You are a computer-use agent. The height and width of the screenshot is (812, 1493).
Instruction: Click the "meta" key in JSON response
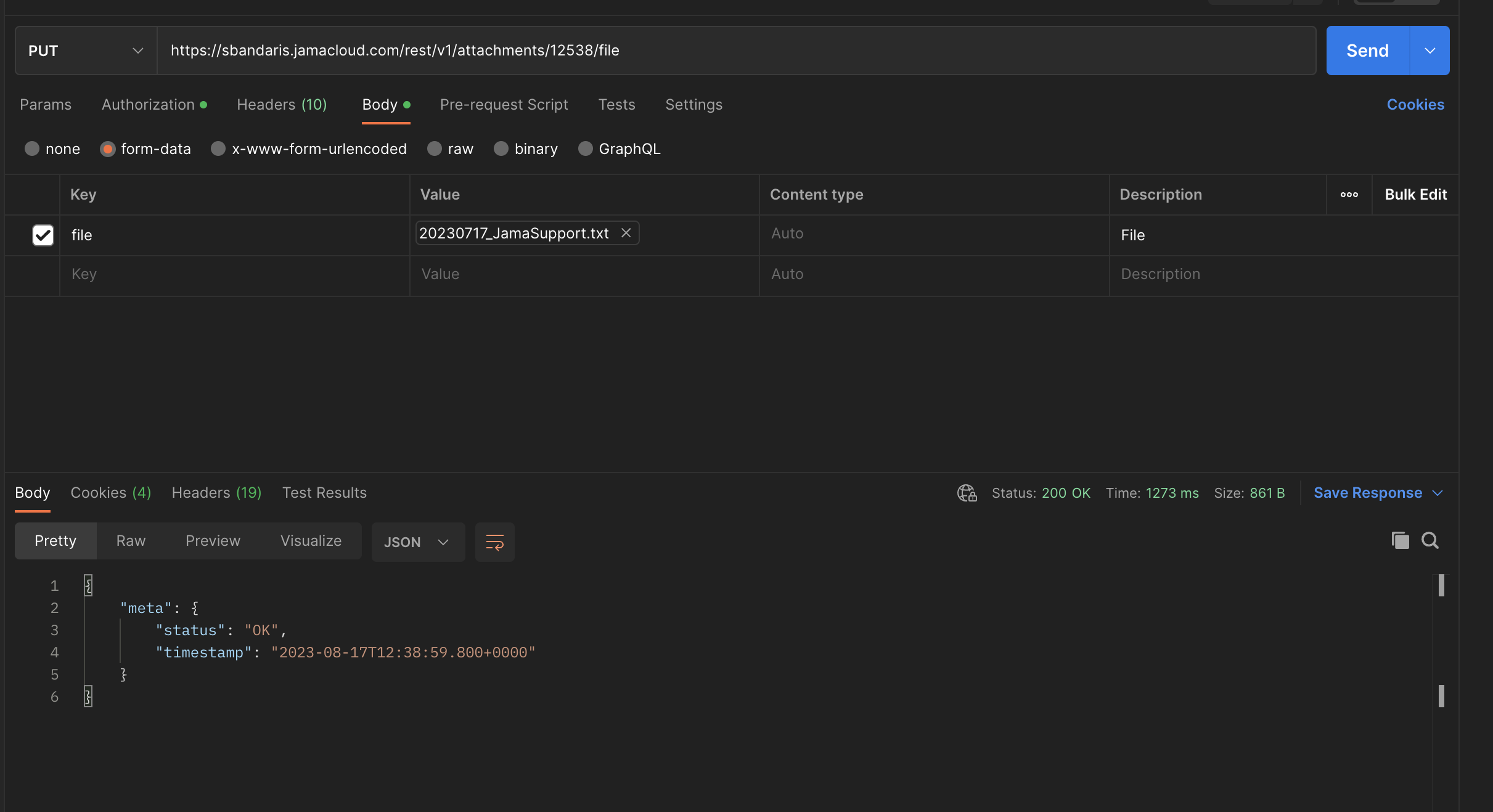click(145, 608)
